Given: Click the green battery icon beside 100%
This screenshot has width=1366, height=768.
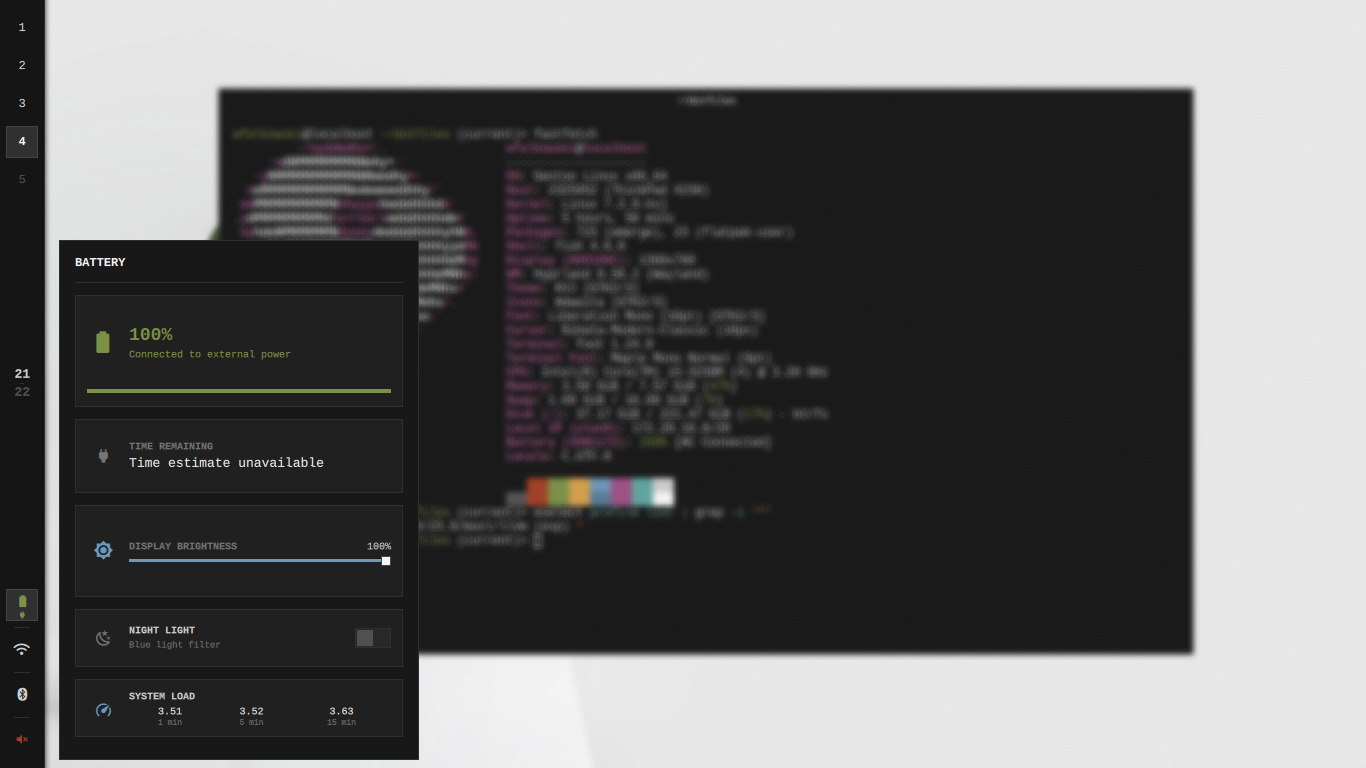Looking at the screenshot, I should coord(102,342).
